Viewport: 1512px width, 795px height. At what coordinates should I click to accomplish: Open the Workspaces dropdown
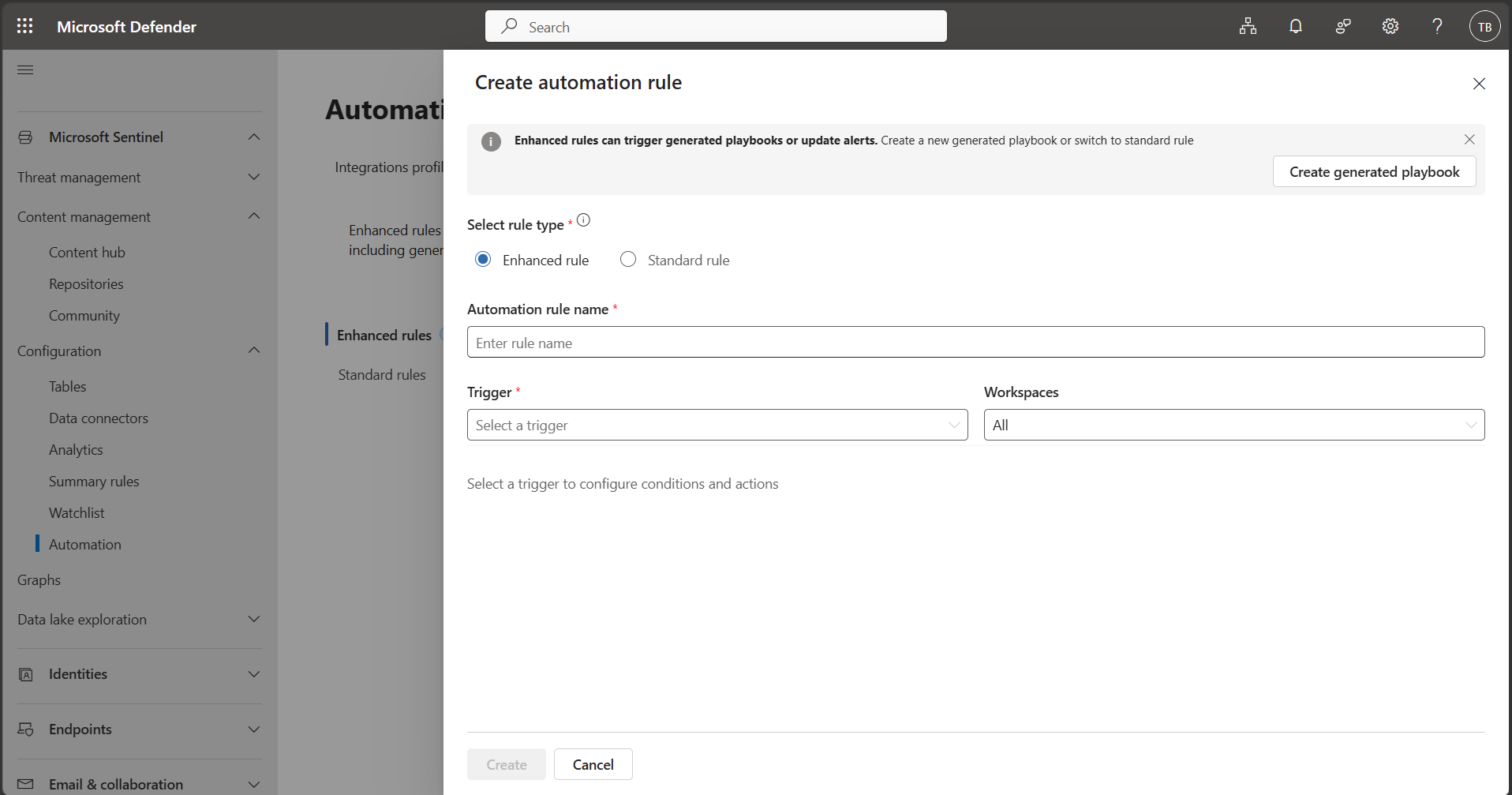[x=1234, y=425]
